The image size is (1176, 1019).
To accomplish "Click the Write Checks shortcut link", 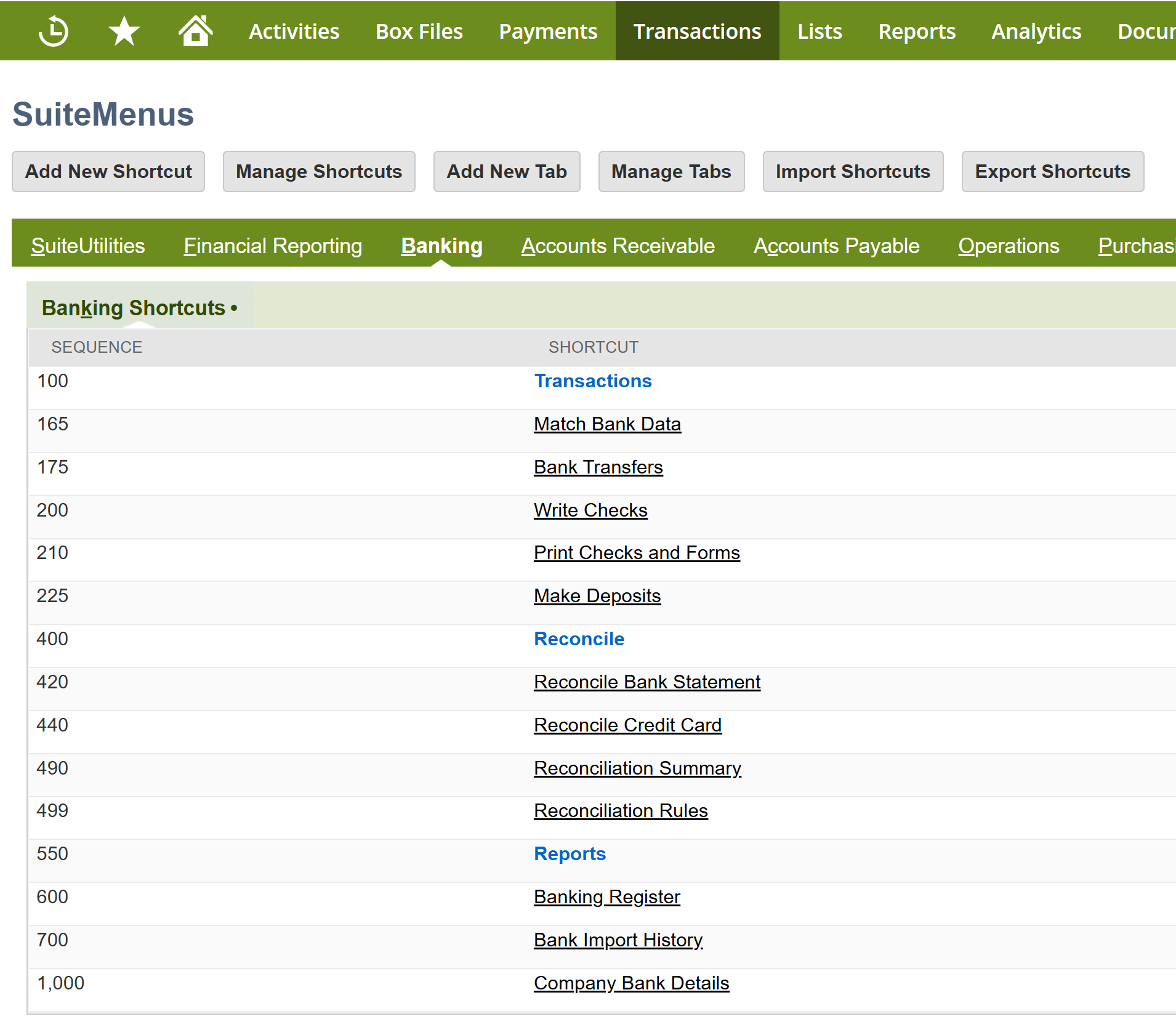I will 590,510.
